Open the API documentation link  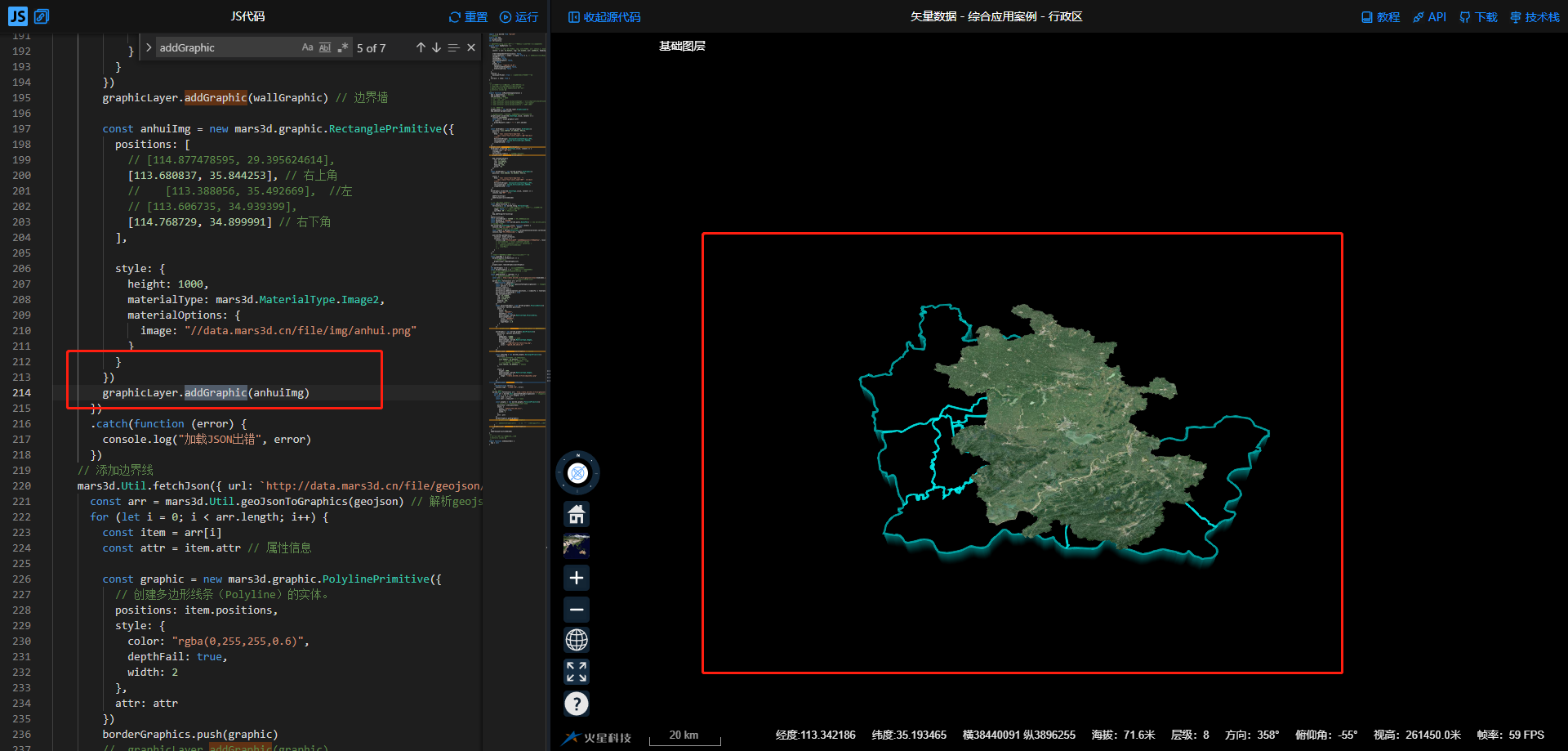[x=1429, y=17]
